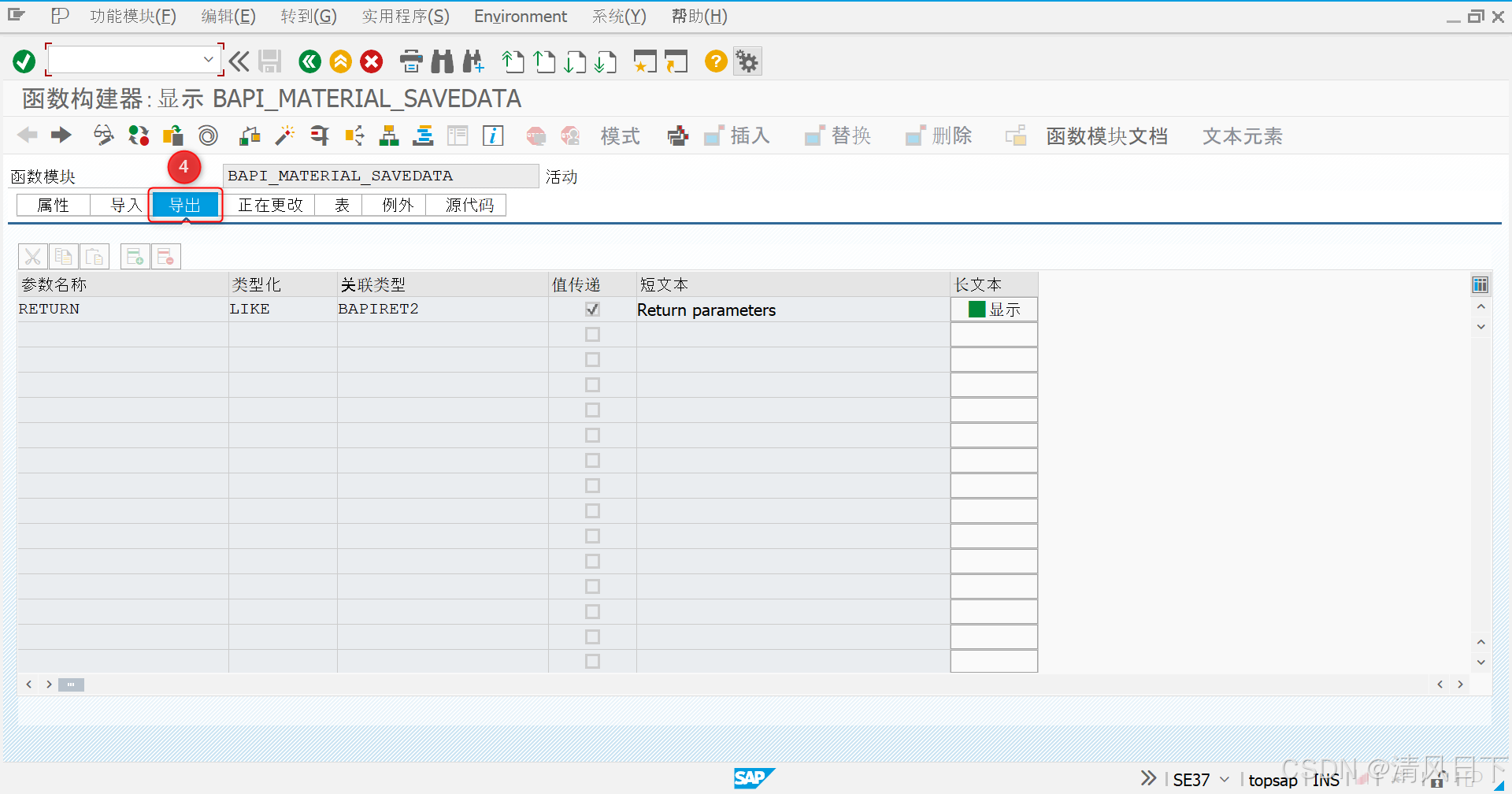The width and height of the screenshot is (1512, 794).
Task: Click the Insert row icon
Action: point(135,257)
